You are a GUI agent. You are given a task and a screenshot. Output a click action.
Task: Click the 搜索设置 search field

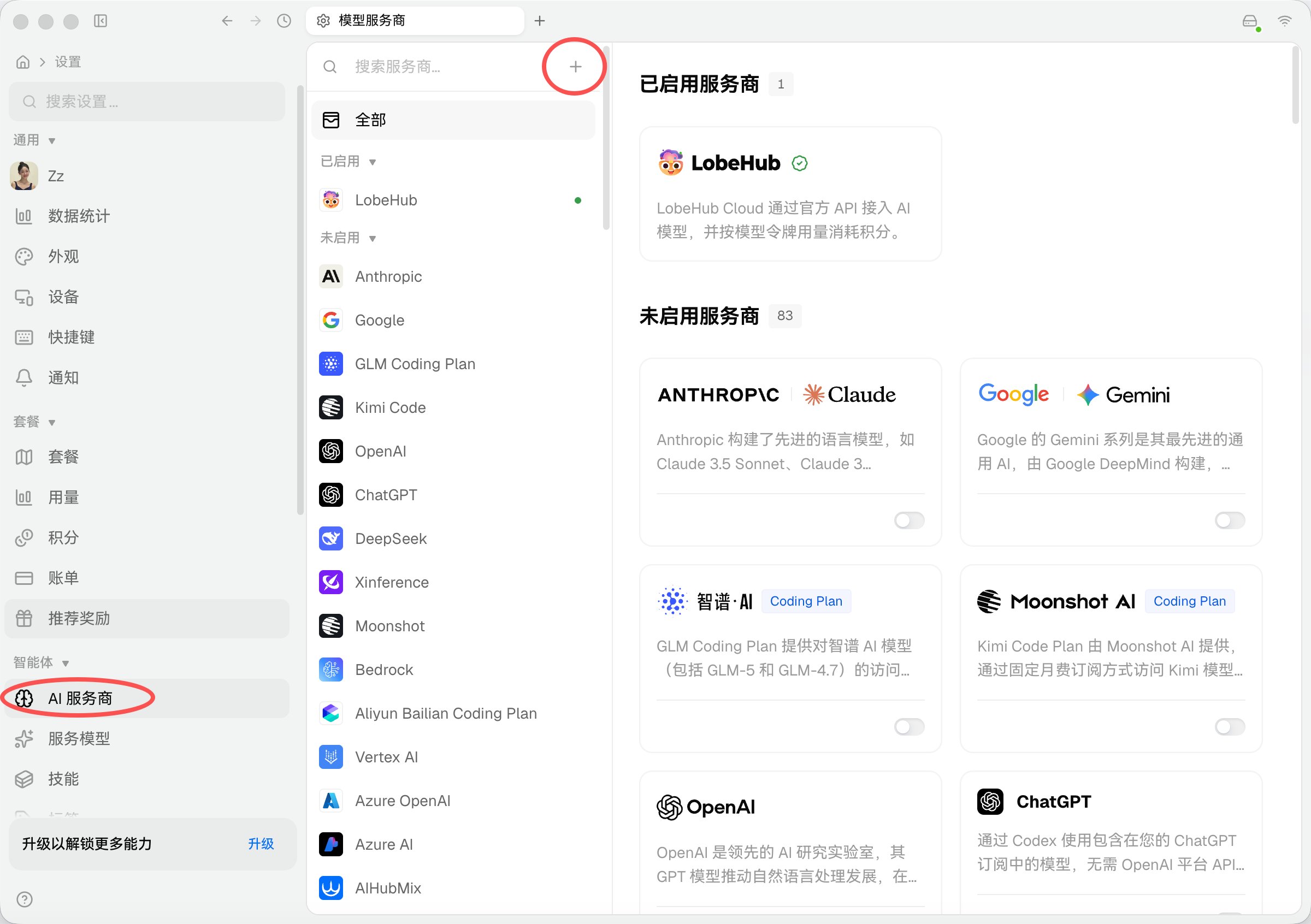147,102
